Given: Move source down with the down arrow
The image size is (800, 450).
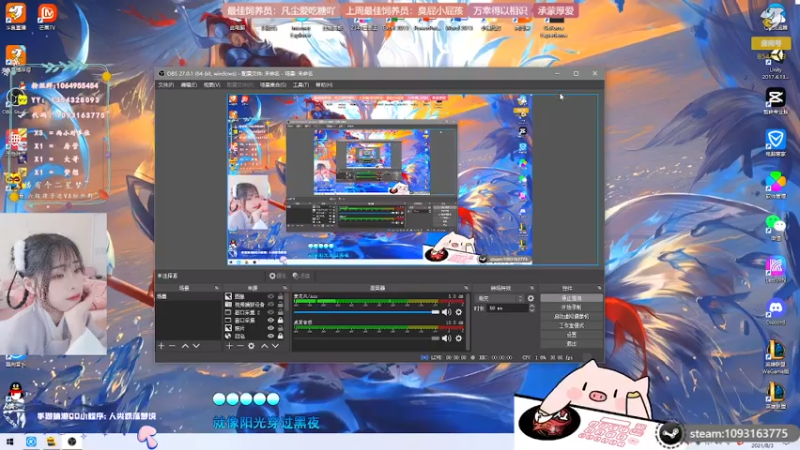Looking at the screenshot, I should (276, 346).
